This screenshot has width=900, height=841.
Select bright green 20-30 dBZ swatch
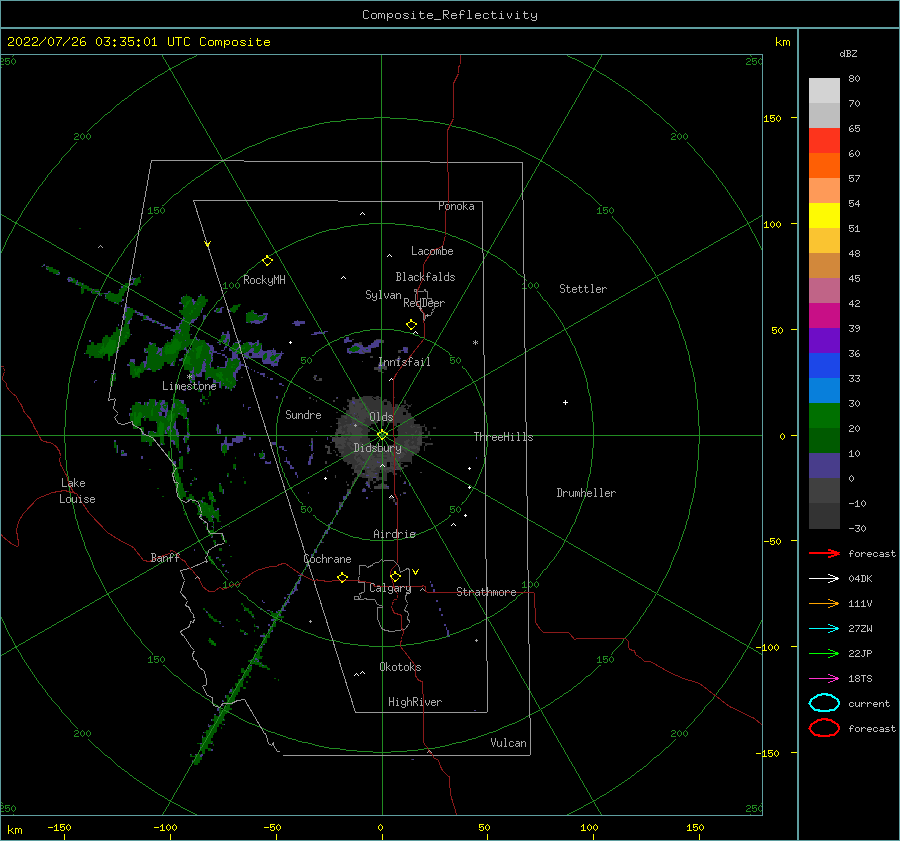[824, 416]
